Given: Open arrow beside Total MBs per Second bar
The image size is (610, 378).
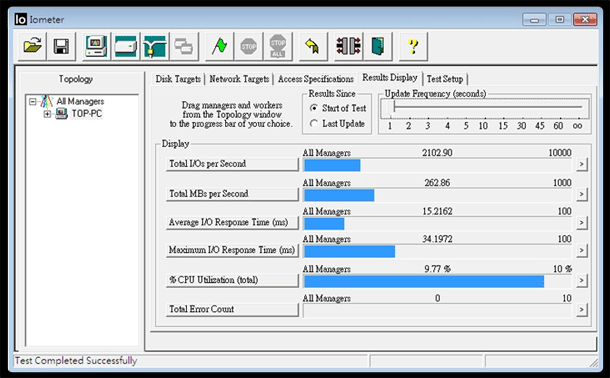Looking at the screenshot, I should point(581,194).
